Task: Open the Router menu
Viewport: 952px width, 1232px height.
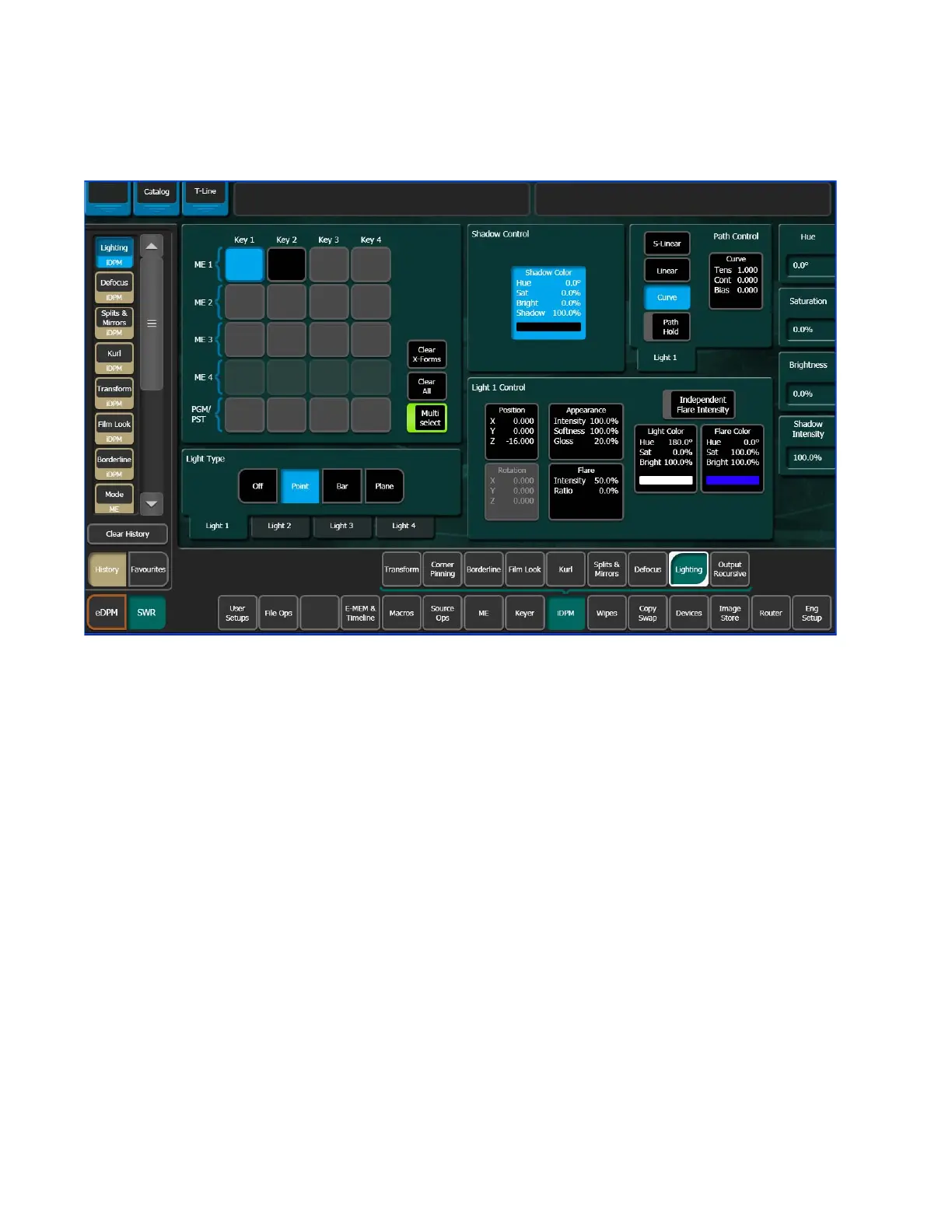Action: (x=771, y=613)
